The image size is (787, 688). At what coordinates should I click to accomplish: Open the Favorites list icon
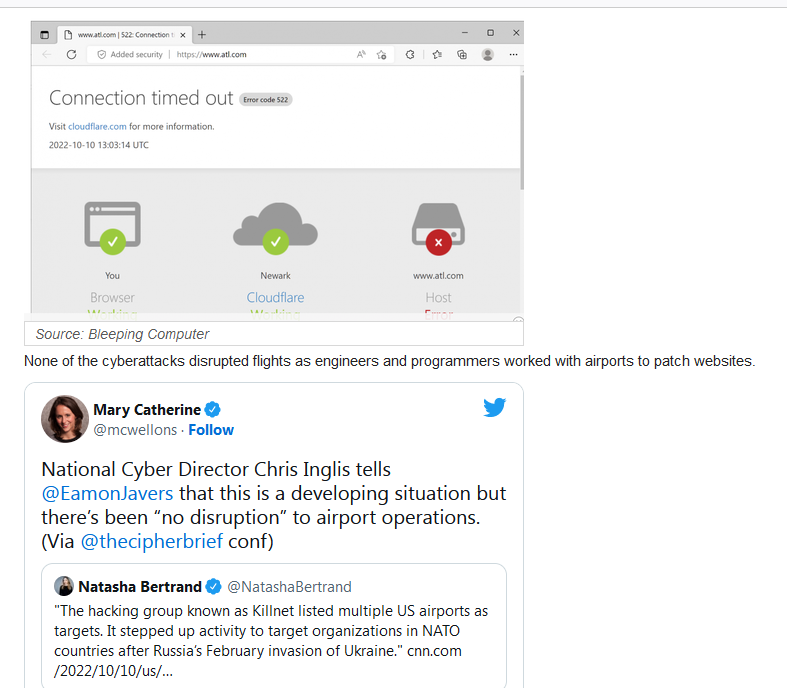(x=437, y=54)
